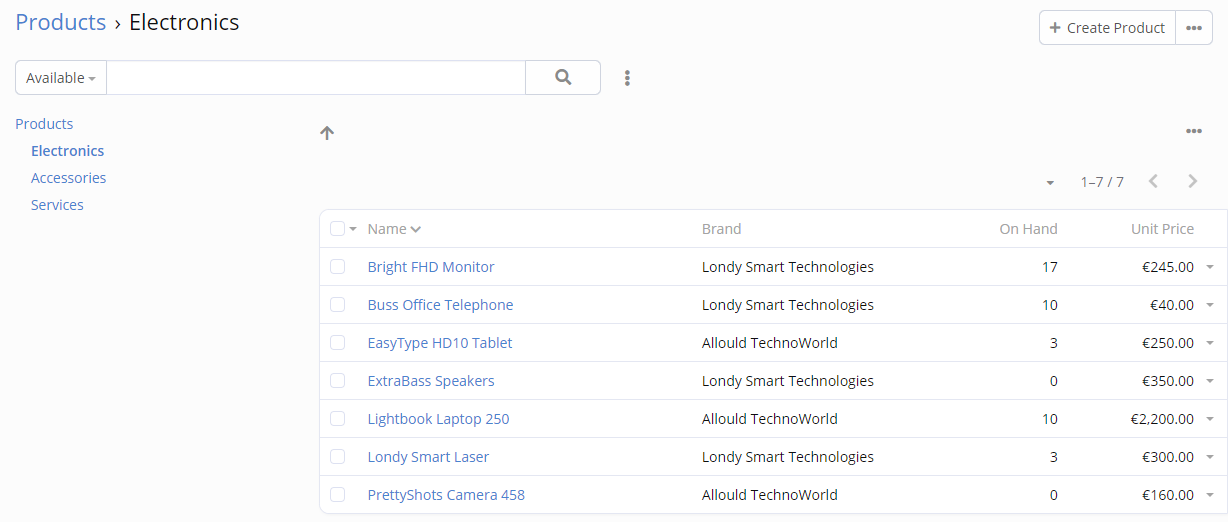
Task: Open row actions for Bright FHD Monitor
Action: pos(1210,267)
